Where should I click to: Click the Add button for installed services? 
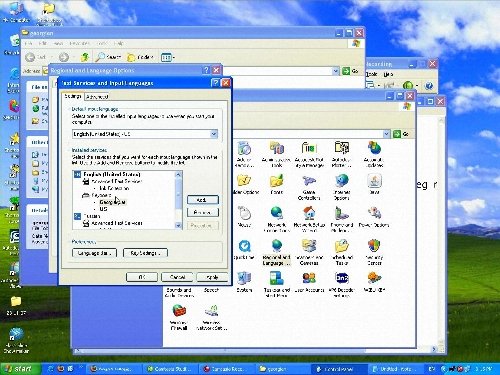(203, 200)
